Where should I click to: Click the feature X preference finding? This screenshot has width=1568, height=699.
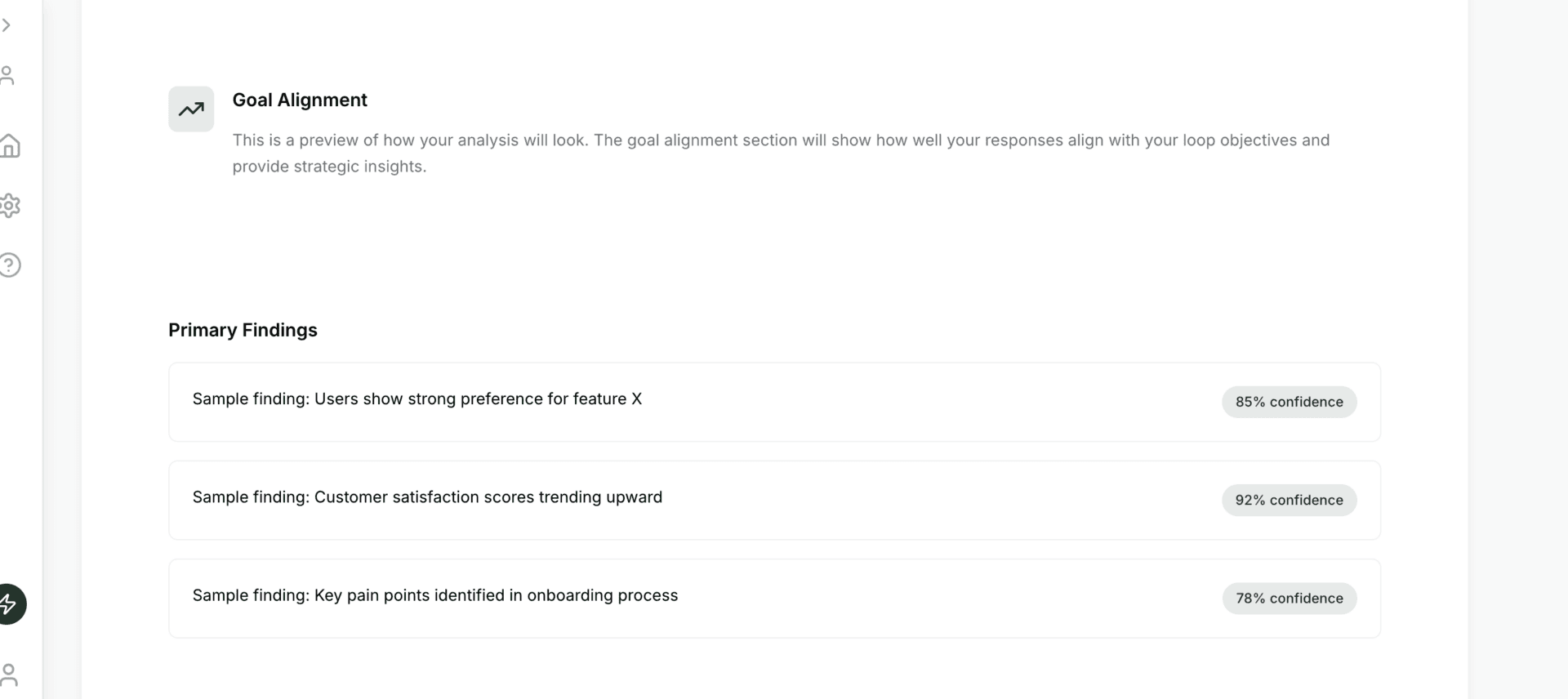tap(417, 399)
